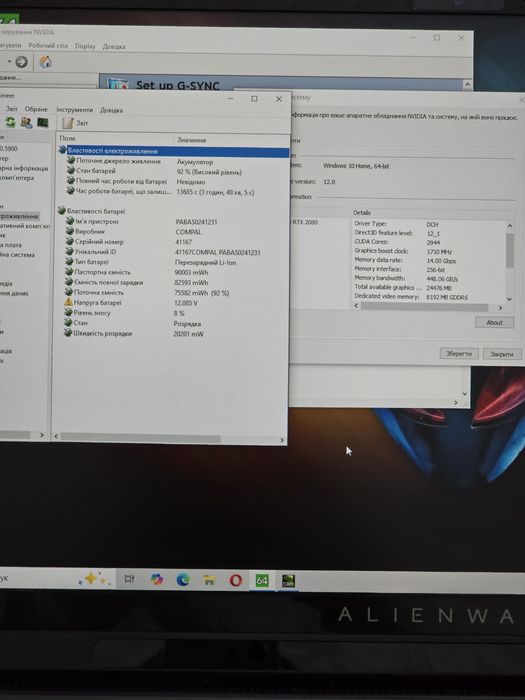Click the Set up G-SYNC page icon
Screen dimensions: 525x700
(x=118, y=84)
